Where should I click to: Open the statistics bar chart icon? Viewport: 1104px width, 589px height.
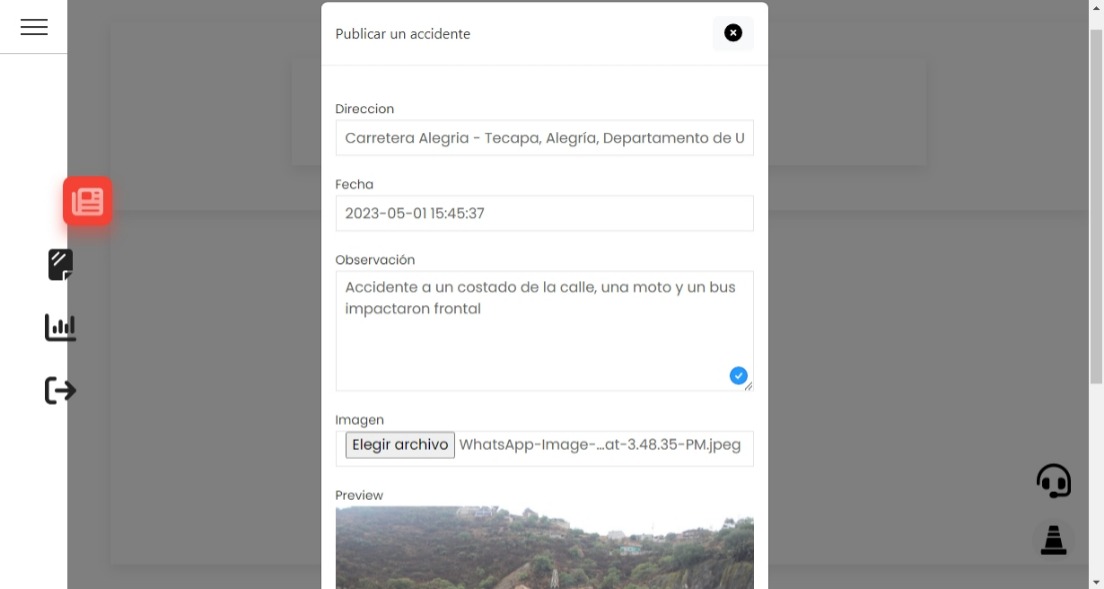[x=60, y=327]
